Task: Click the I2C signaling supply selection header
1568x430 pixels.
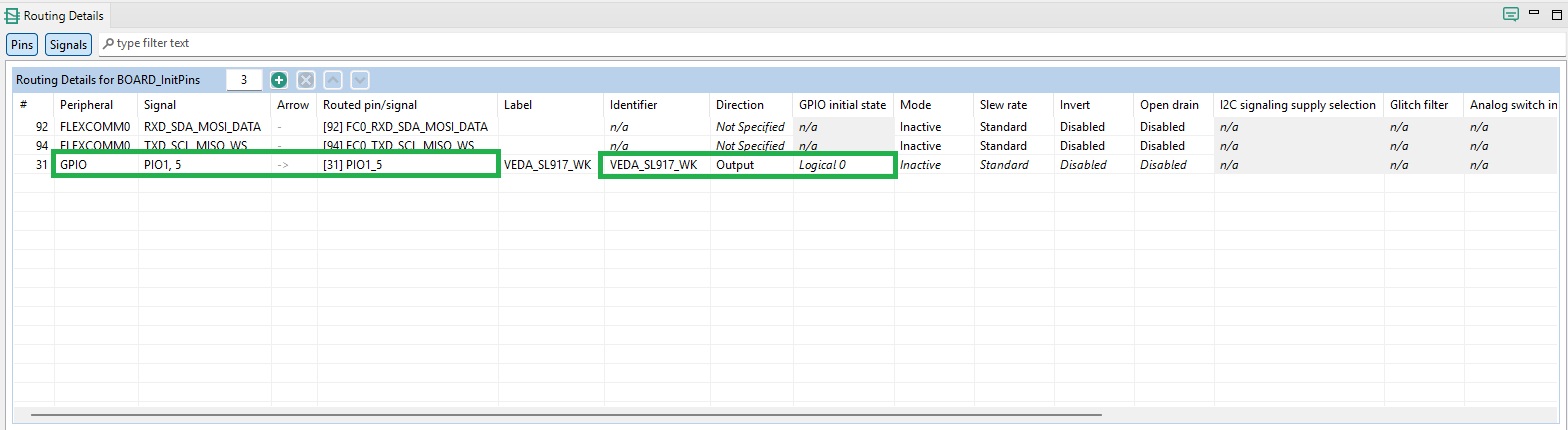Action: point(1299,105)
